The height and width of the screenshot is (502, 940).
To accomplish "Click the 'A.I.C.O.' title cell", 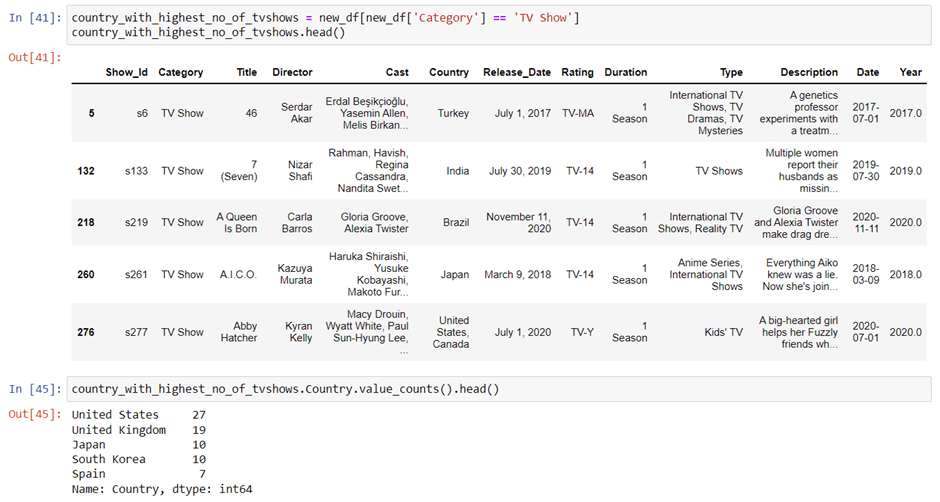I will tap(238, 275).
